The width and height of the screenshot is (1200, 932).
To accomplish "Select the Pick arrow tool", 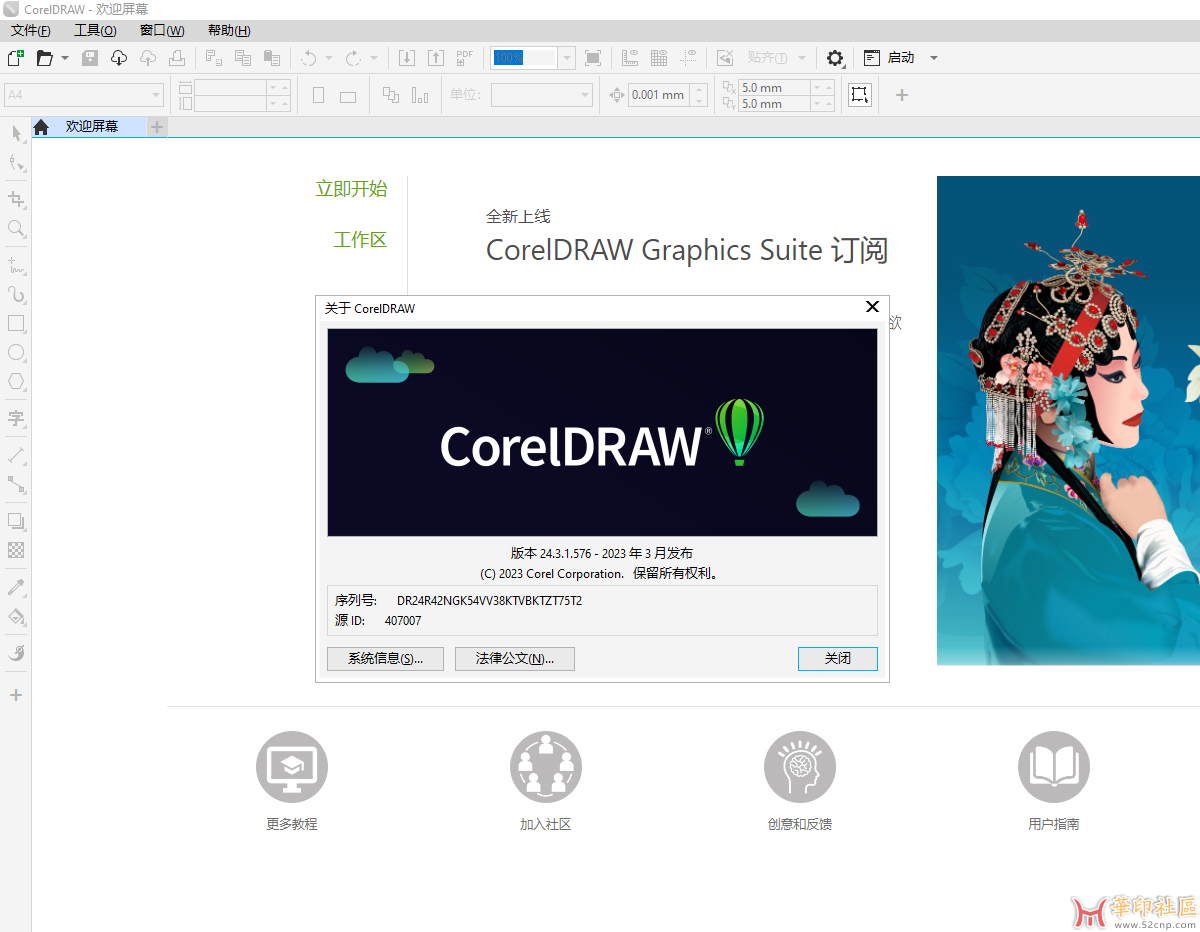I will (x=16, y=133).
